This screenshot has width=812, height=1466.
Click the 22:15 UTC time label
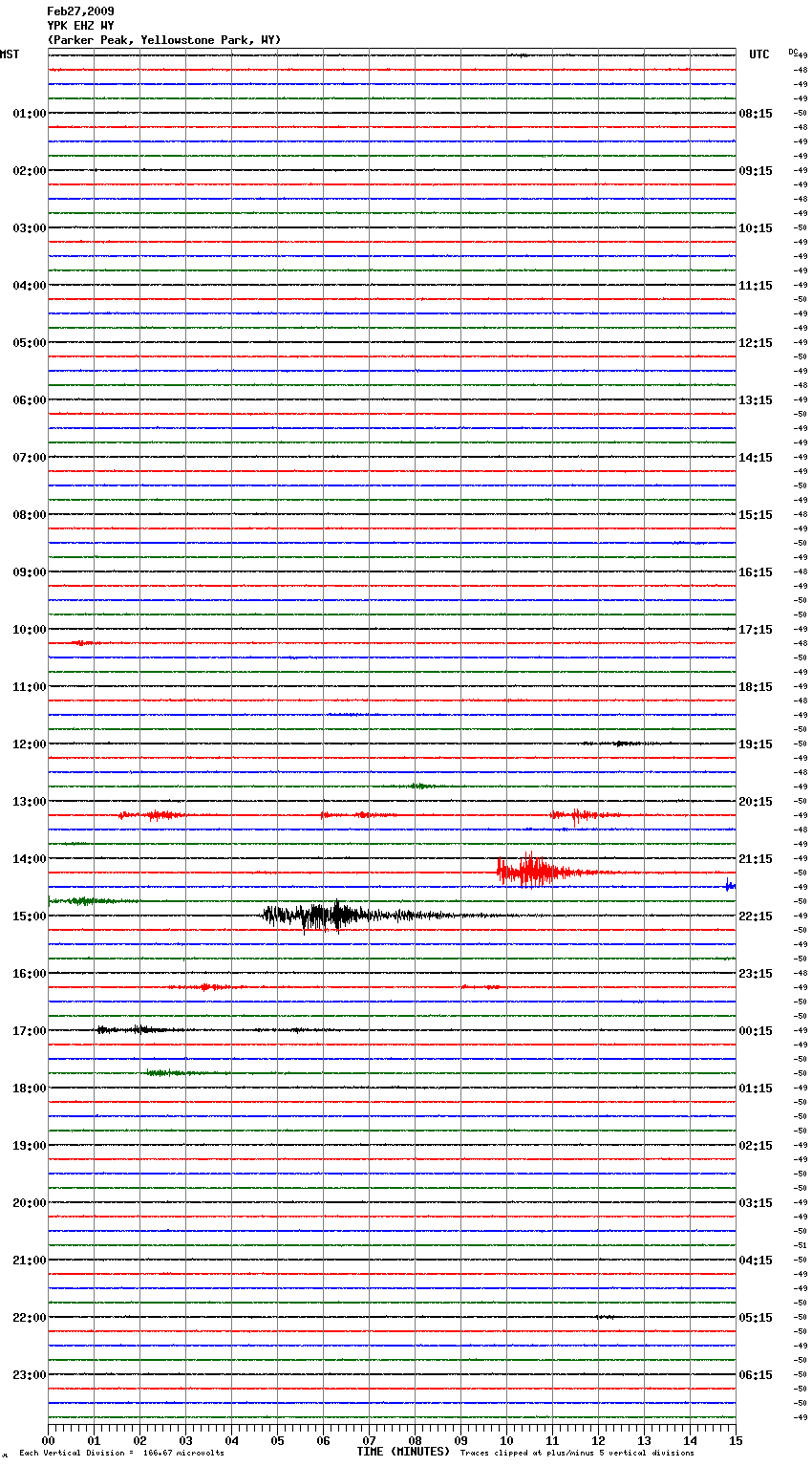[756, 916]
